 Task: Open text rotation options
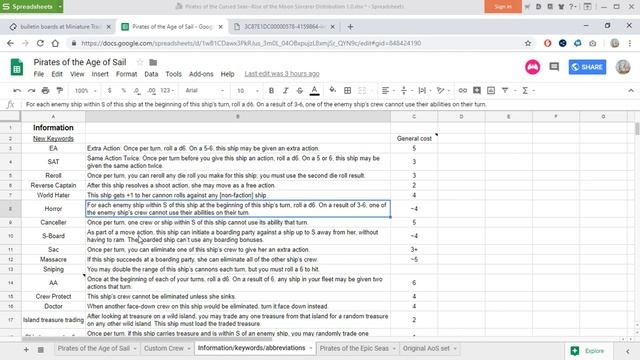(x=442, y=91)
